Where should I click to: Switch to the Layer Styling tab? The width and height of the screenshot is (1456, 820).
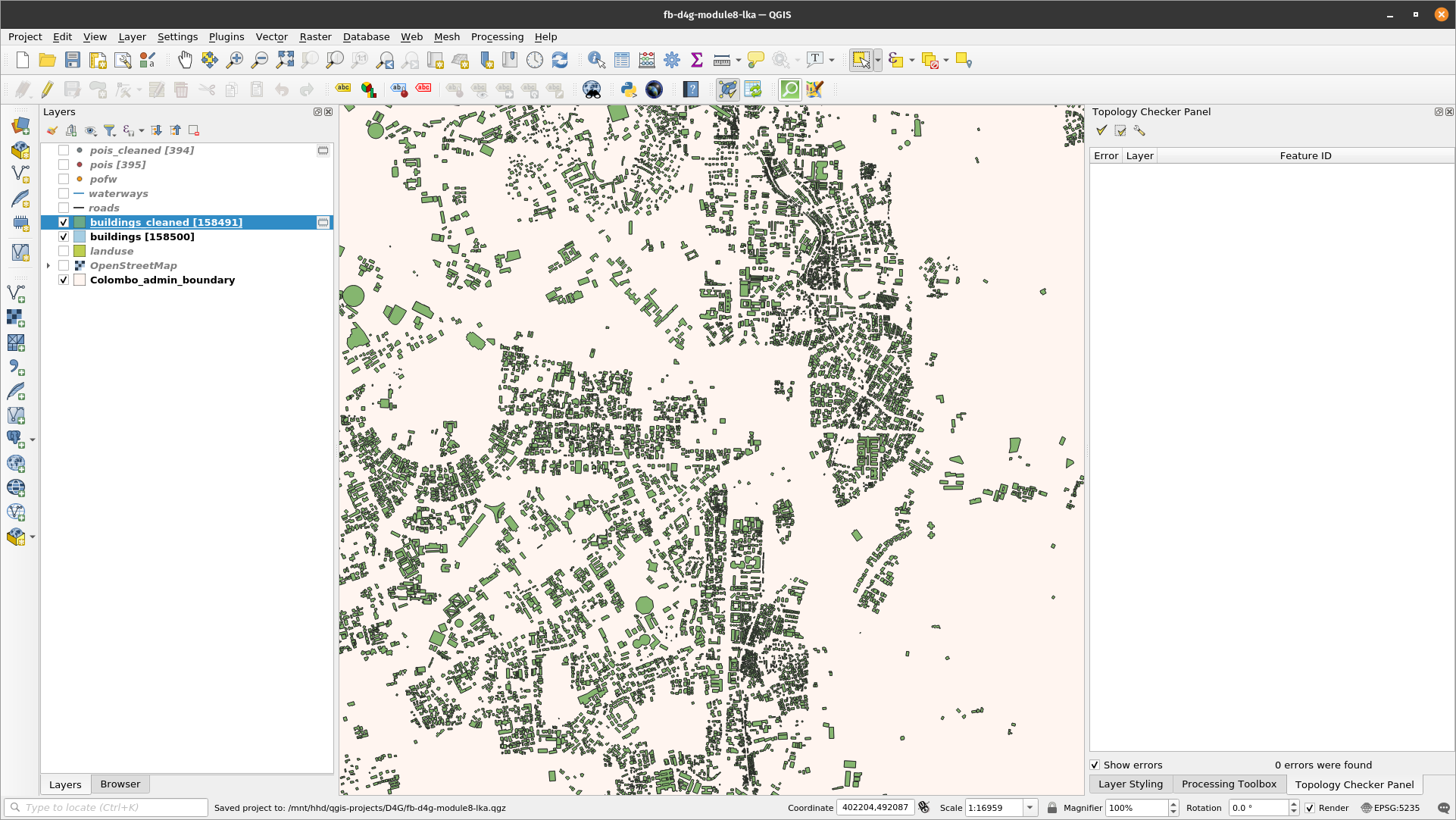coord(1130,784)
